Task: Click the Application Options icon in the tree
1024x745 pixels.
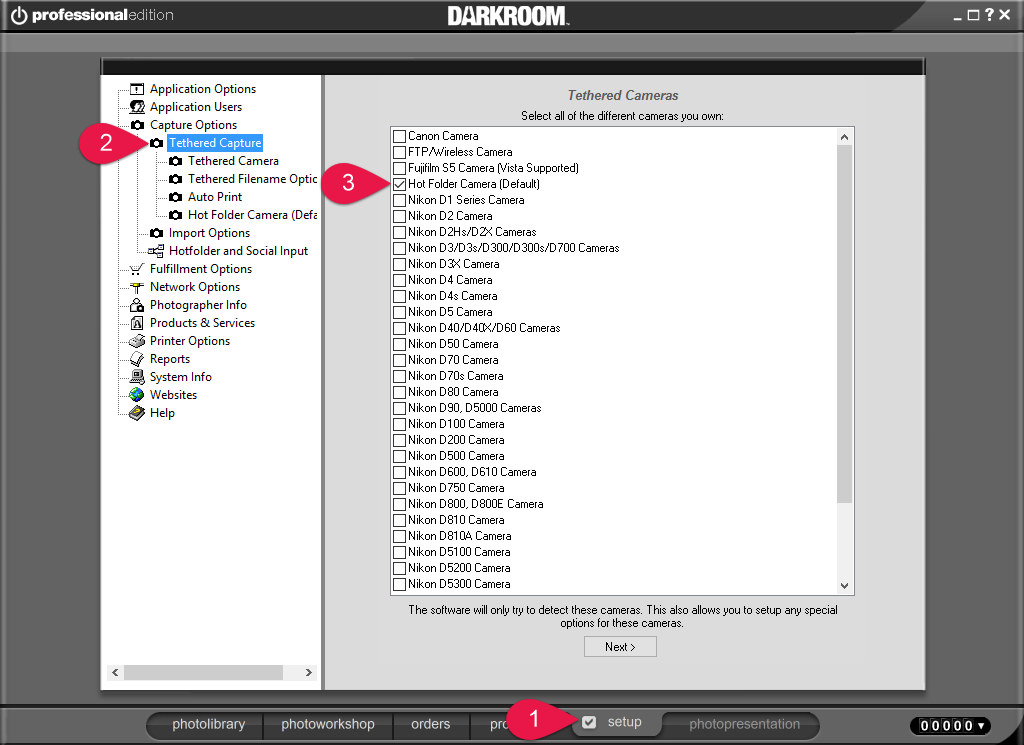Action: [x=136, y=89]
